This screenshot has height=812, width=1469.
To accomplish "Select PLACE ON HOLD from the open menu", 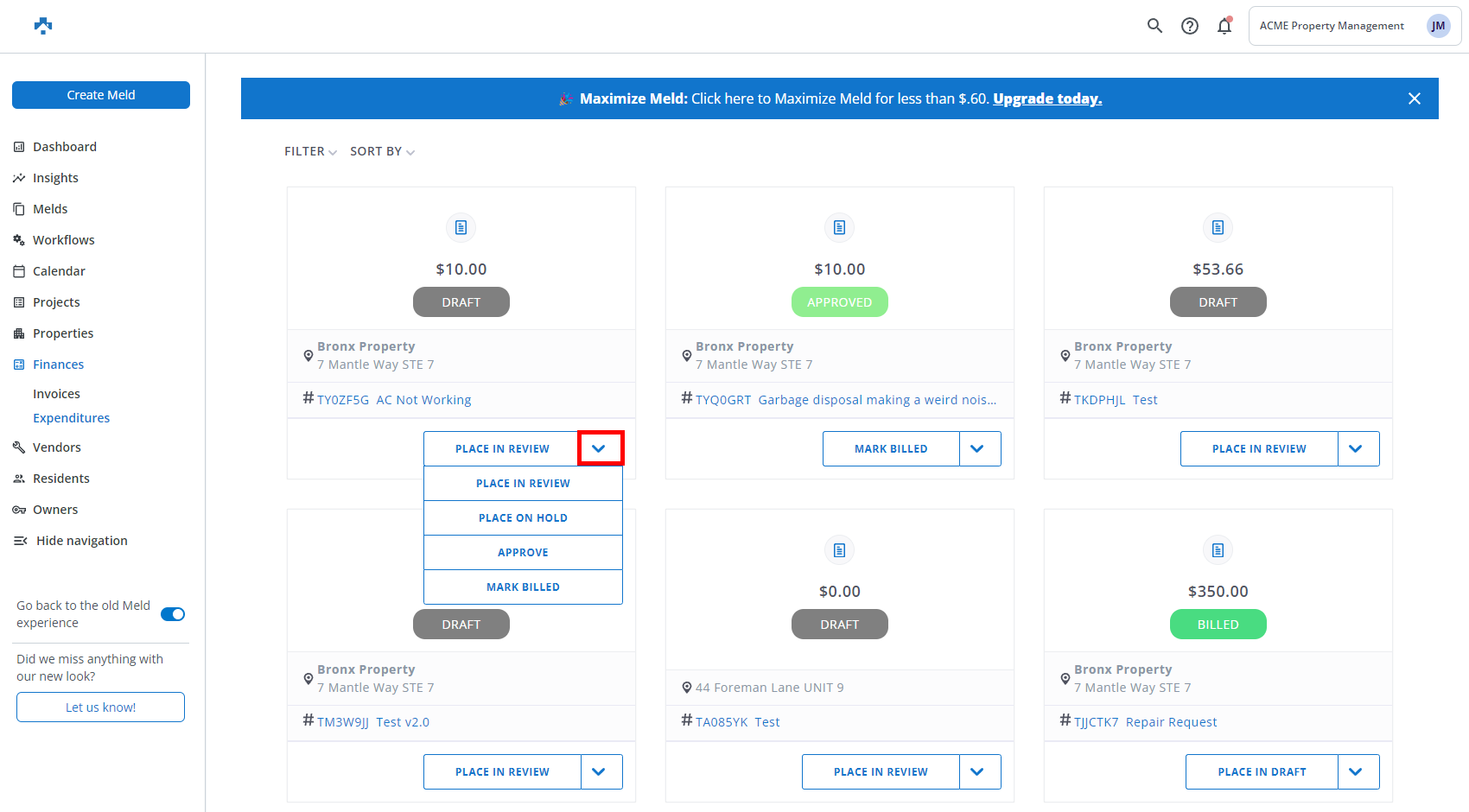I will click(523, 518).
